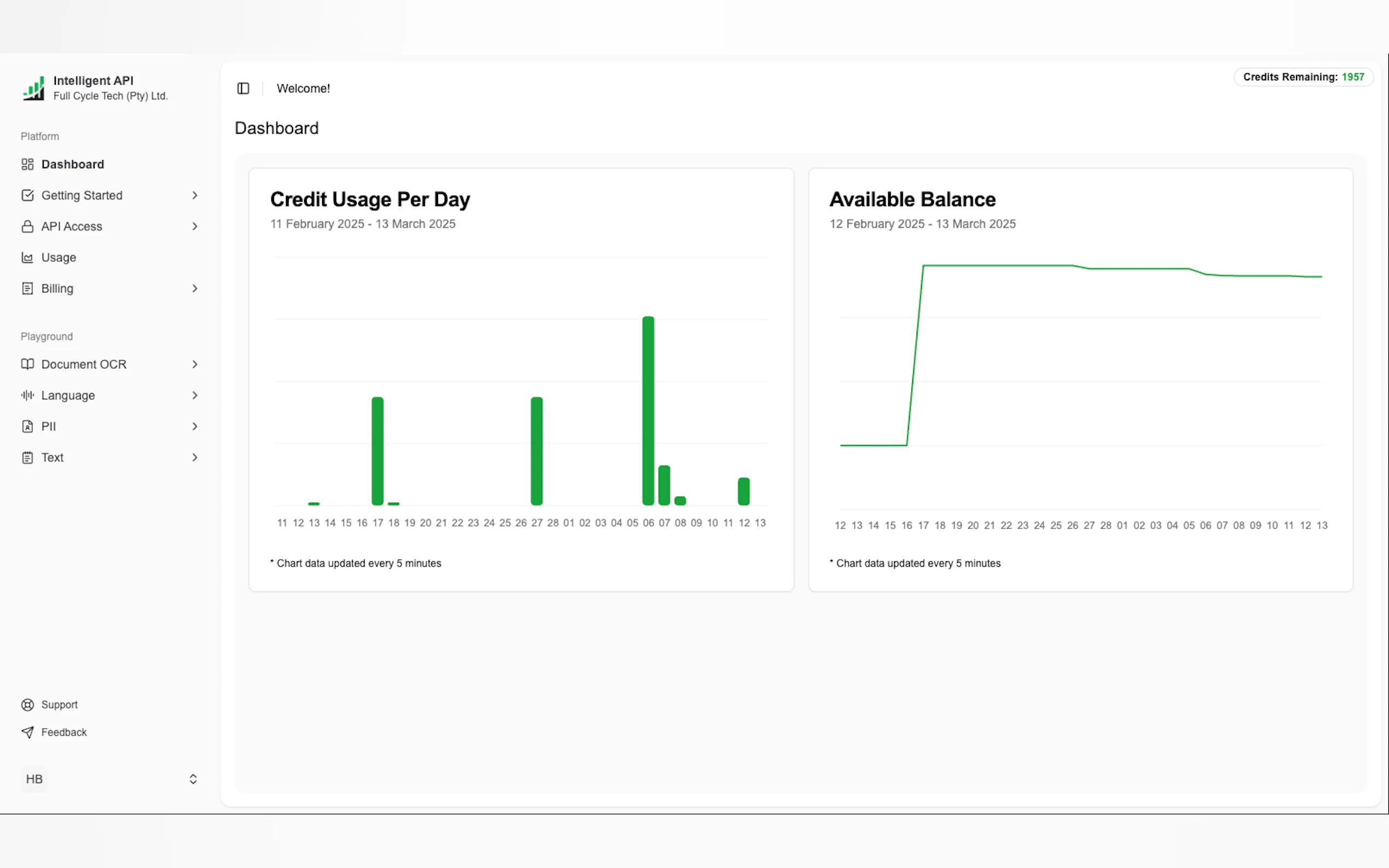Expand the Getting Started chevron
The height and width of the screenshot is (868, 1389).
click(x=195, y=195)
